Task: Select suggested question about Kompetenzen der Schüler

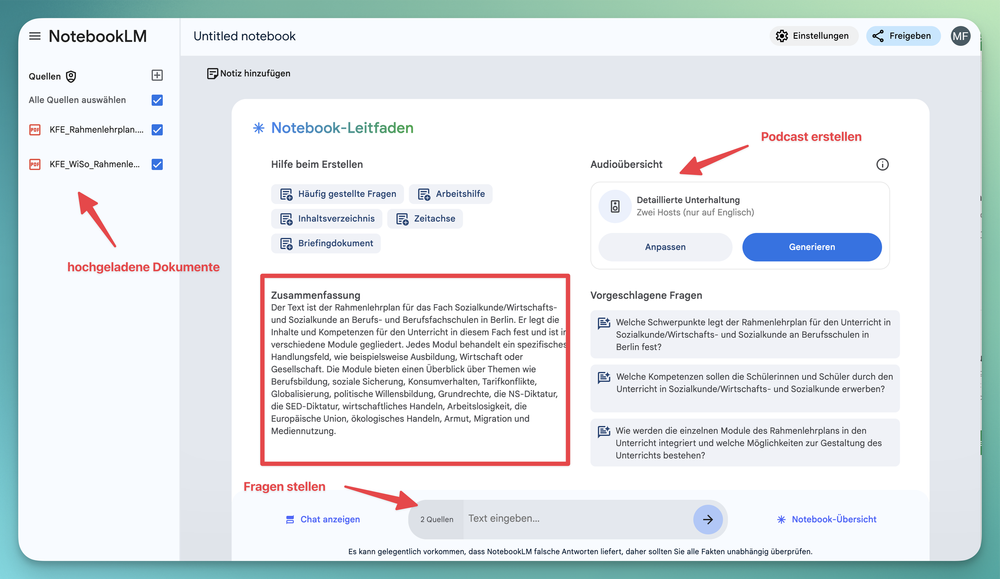Action: (x=745, y=388)
